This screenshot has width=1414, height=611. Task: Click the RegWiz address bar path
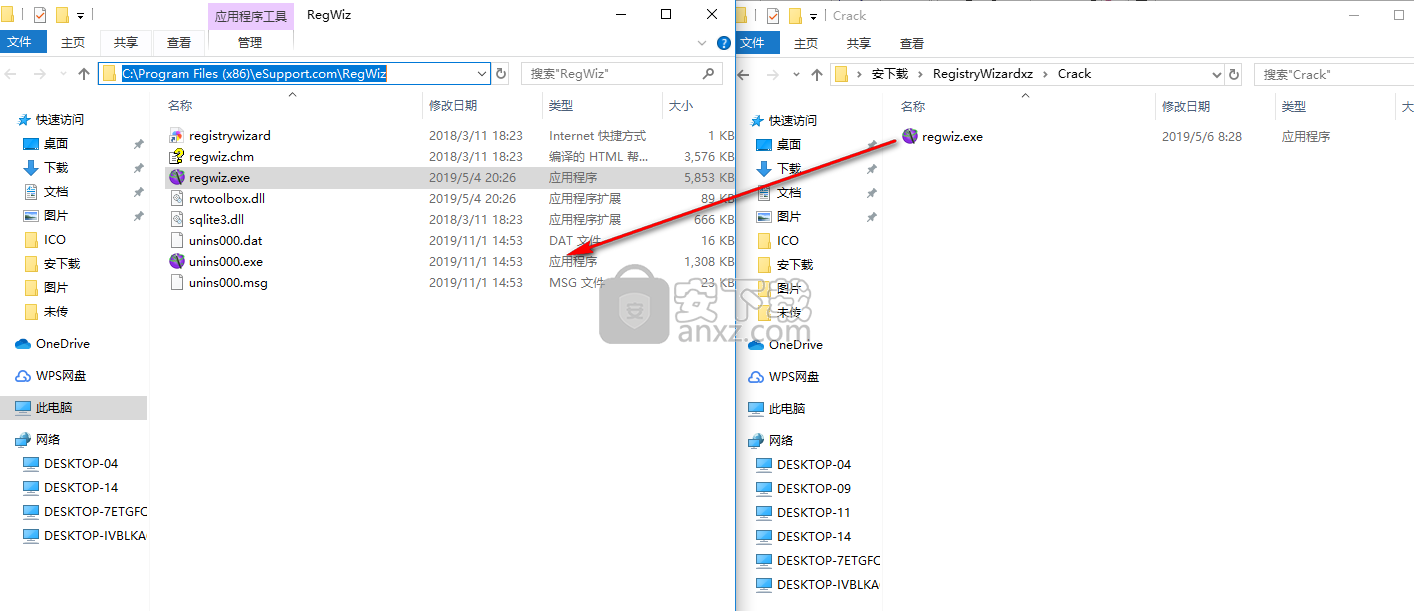click(x=254, y=73)
